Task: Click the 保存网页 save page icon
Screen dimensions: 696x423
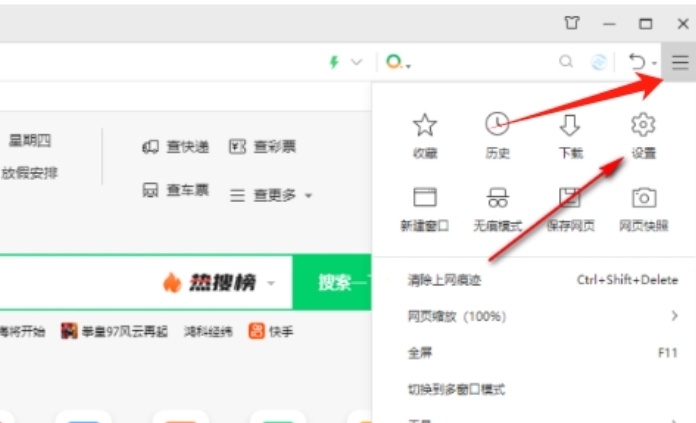Action: click(x=570, y=198)
